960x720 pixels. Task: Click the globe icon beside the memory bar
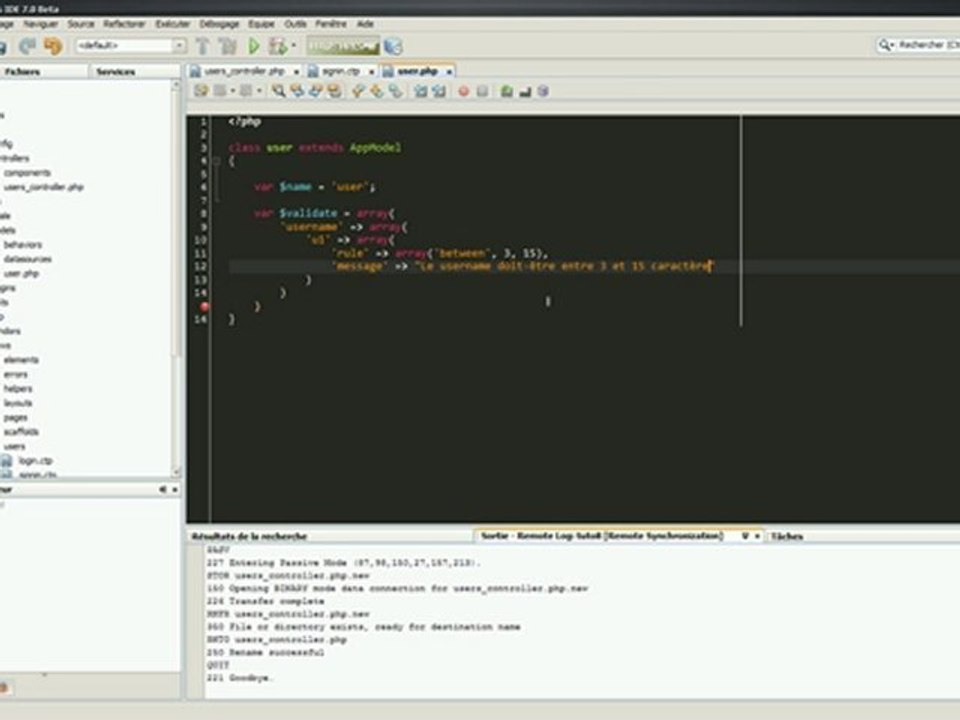393,46
